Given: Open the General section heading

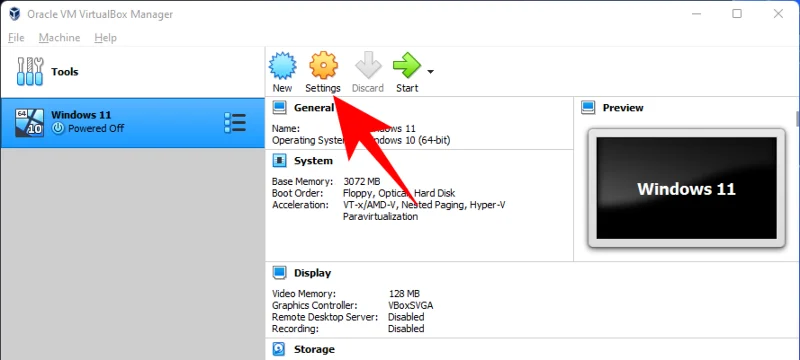Looking at the screenshot, I should tap(314, 108).
